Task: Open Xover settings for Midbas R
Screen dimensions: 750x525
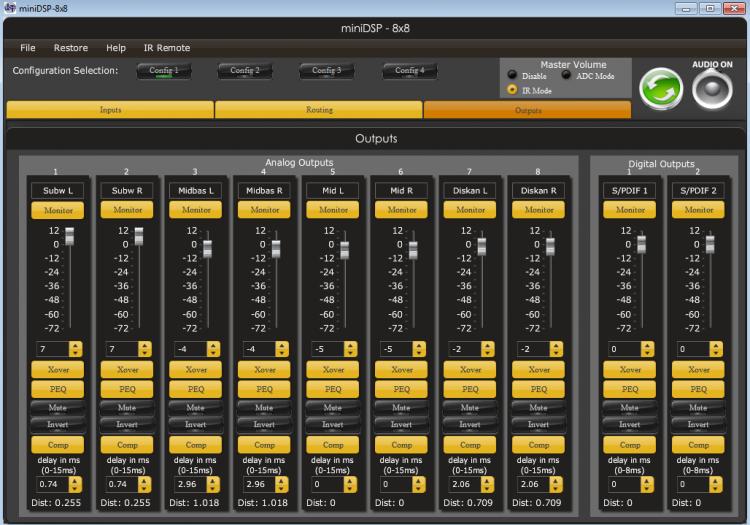Action: tap(264, 369)
